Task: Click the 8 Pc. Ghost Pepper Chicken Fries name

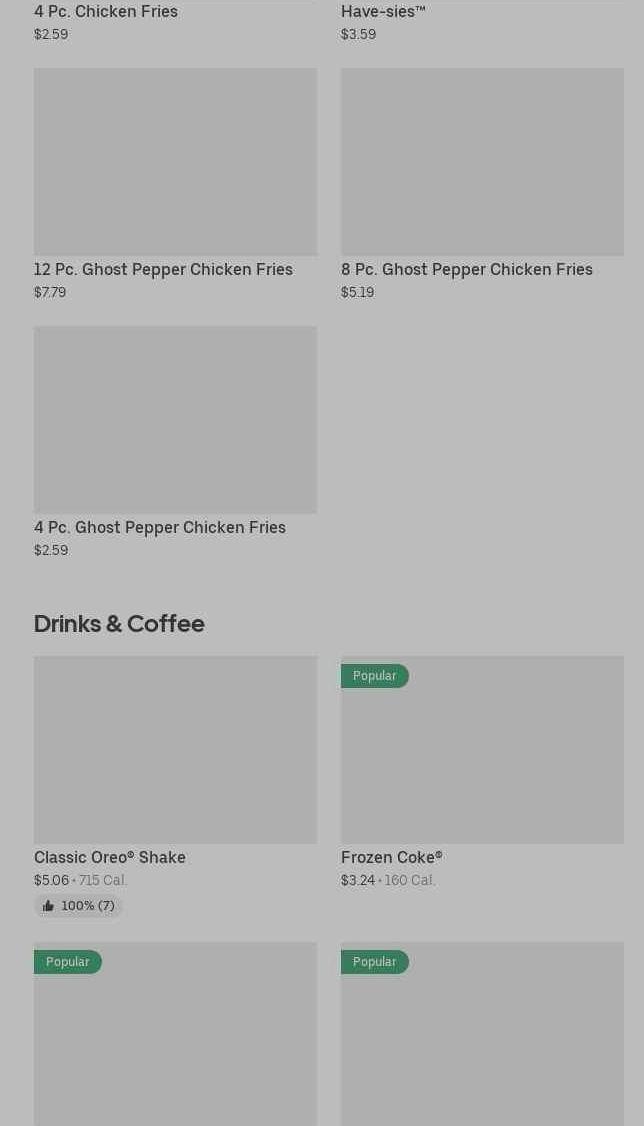Action: (x=467, y=270)
